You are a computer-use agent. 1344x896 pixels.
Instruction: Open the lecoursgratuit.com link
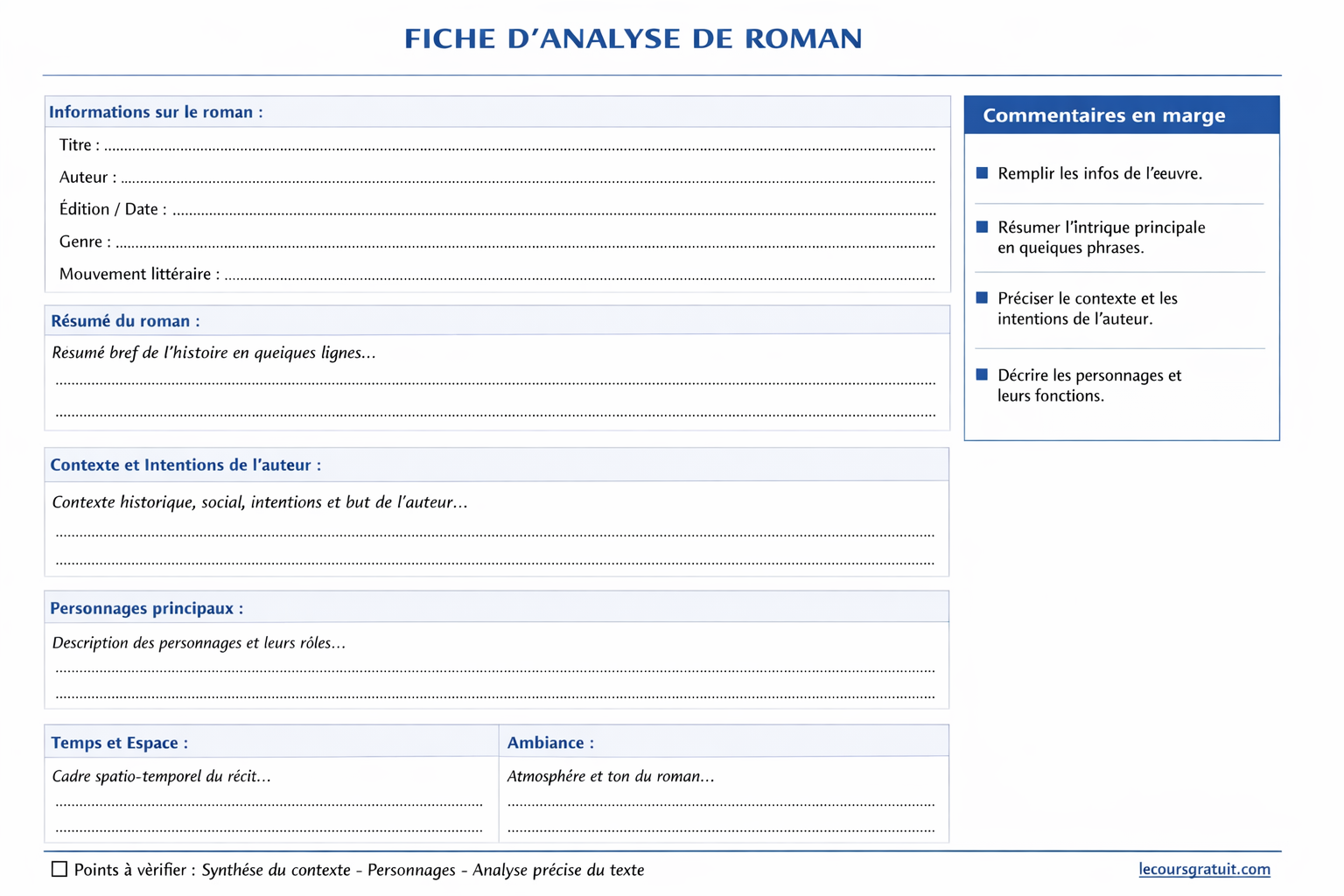click(1204, 869)
